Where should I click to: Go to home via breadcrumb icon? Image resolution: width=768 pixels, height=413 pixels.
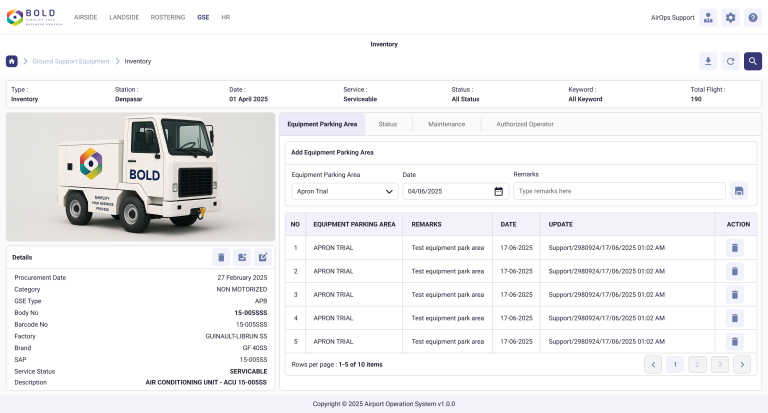[x=12, y=61]
